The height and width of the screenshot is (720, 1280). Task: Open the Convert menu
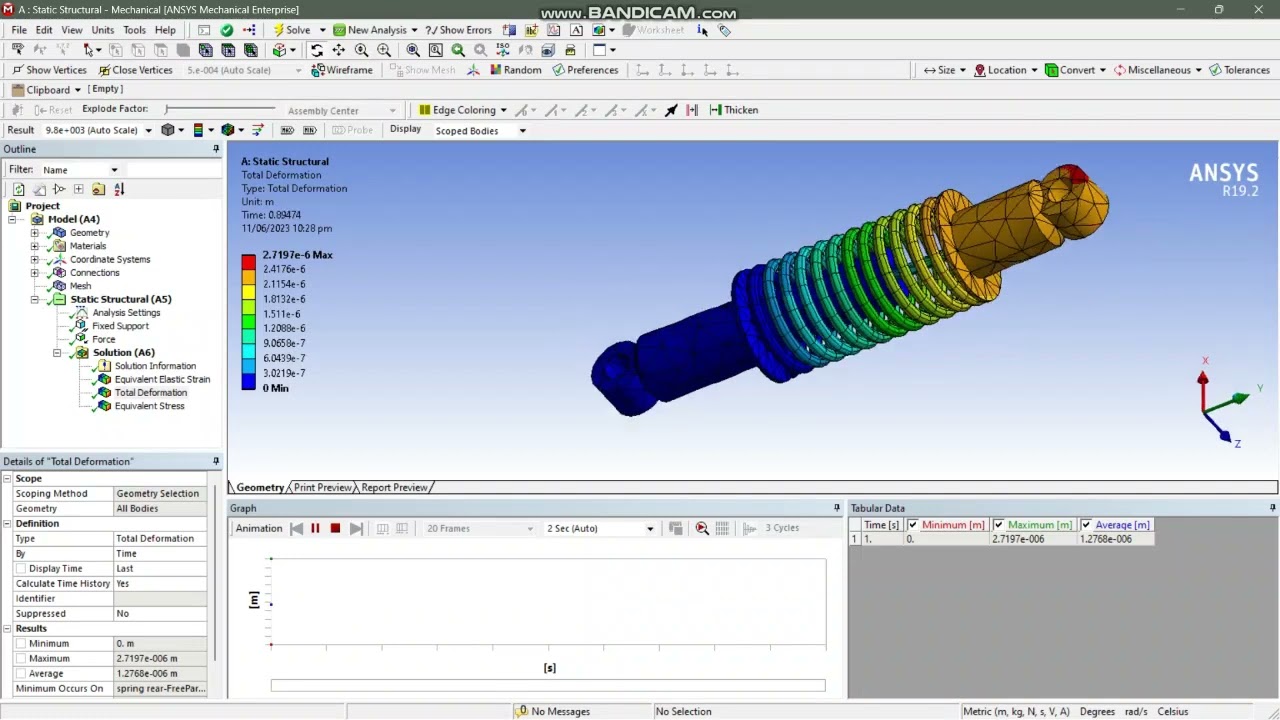[1075, 70]
